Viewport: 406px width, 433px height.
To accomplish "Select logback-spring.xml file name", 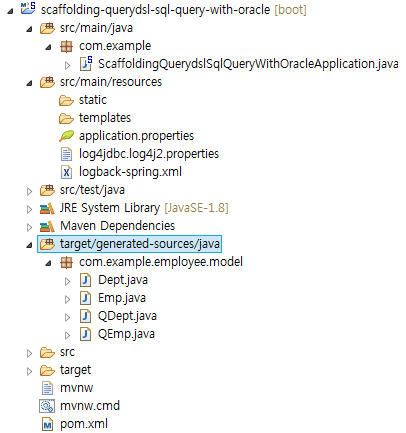I will 130,172.
